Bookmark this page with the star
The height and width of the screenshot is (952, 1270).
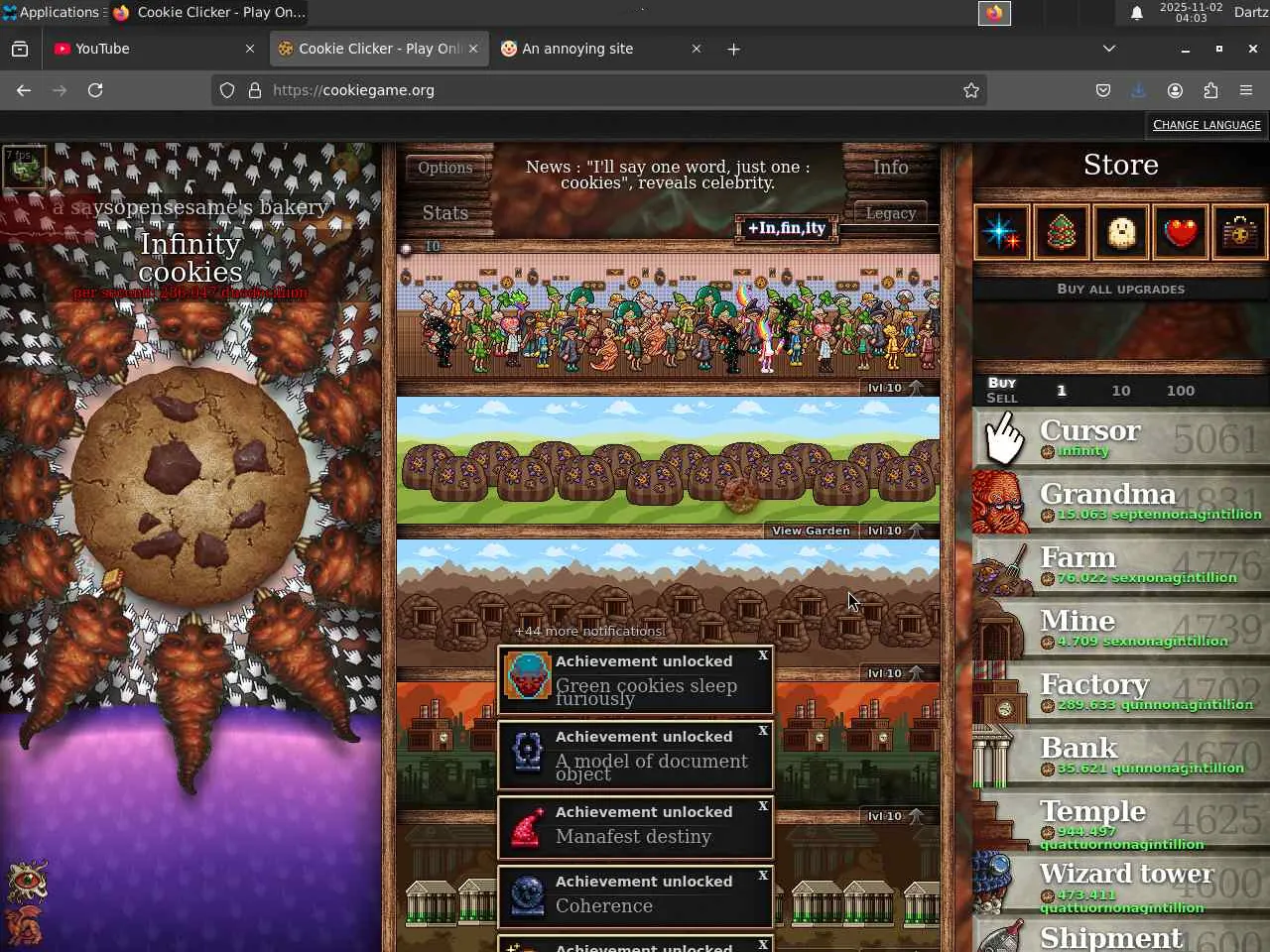(971, 90)
